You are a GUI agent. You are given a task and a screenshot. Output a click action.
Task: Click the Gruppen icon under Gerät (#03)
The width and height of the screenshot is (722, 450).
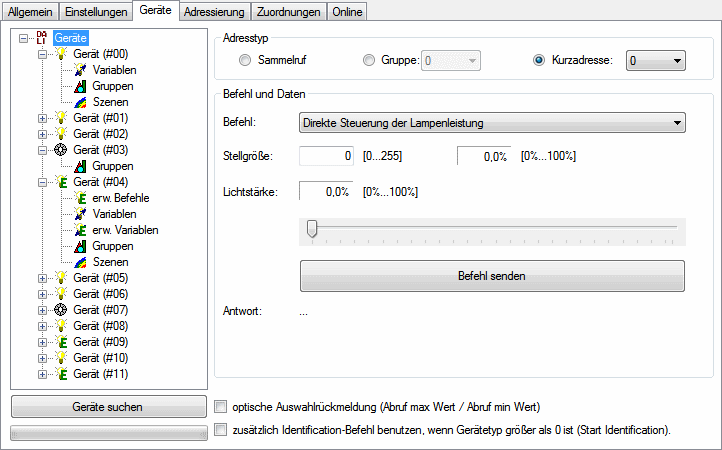click(x=82, y=166)
